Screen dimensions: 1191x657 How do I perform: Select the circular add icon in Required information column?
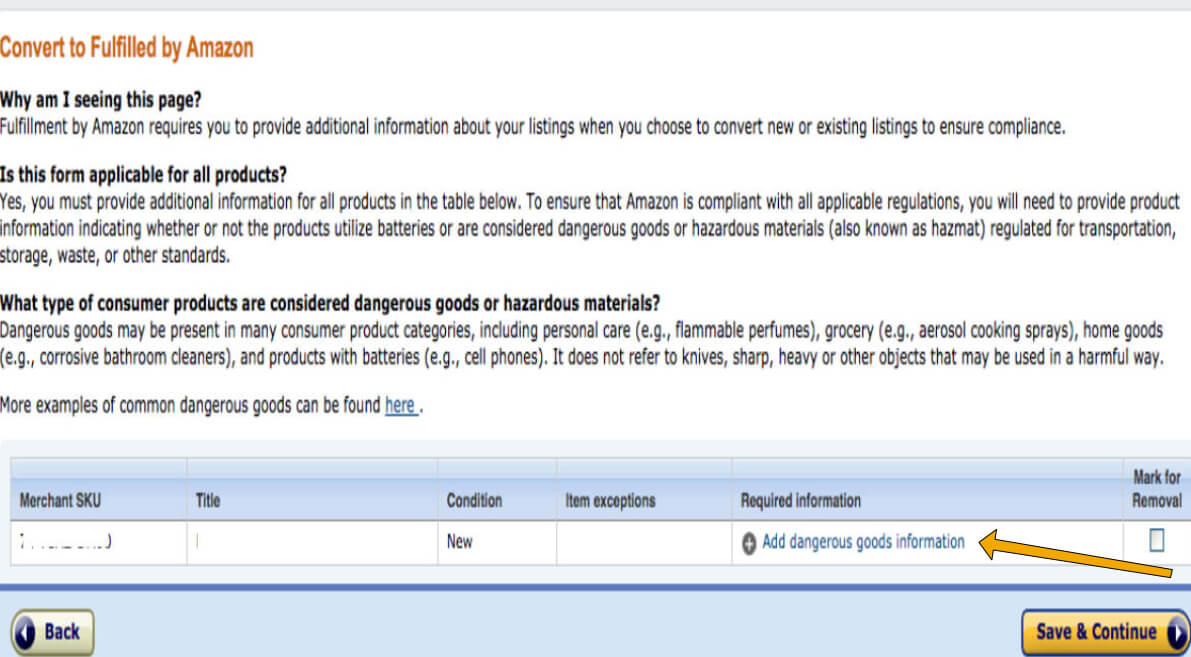(749, 541)
